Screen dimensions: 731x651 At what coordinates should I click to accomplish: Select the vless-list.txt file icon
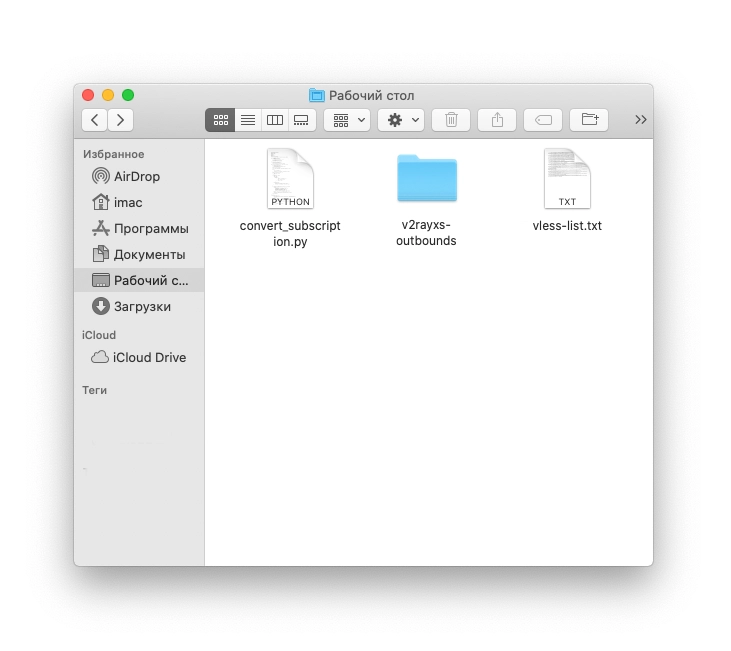tap(567, 179)
